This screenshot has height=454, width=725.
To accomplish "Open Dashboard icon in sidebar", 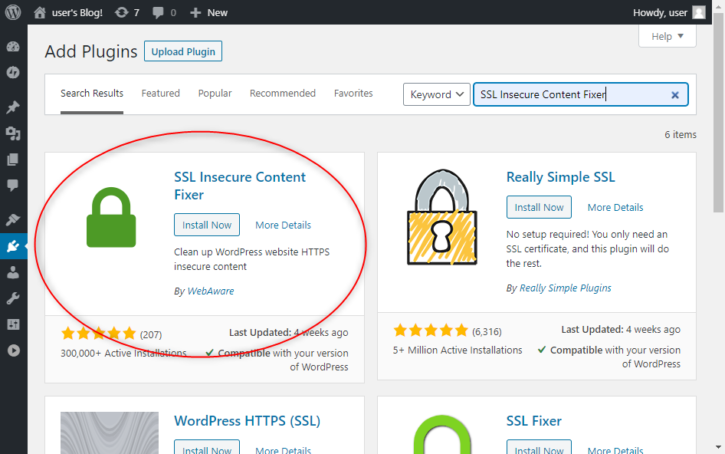I will coord(13,46).
